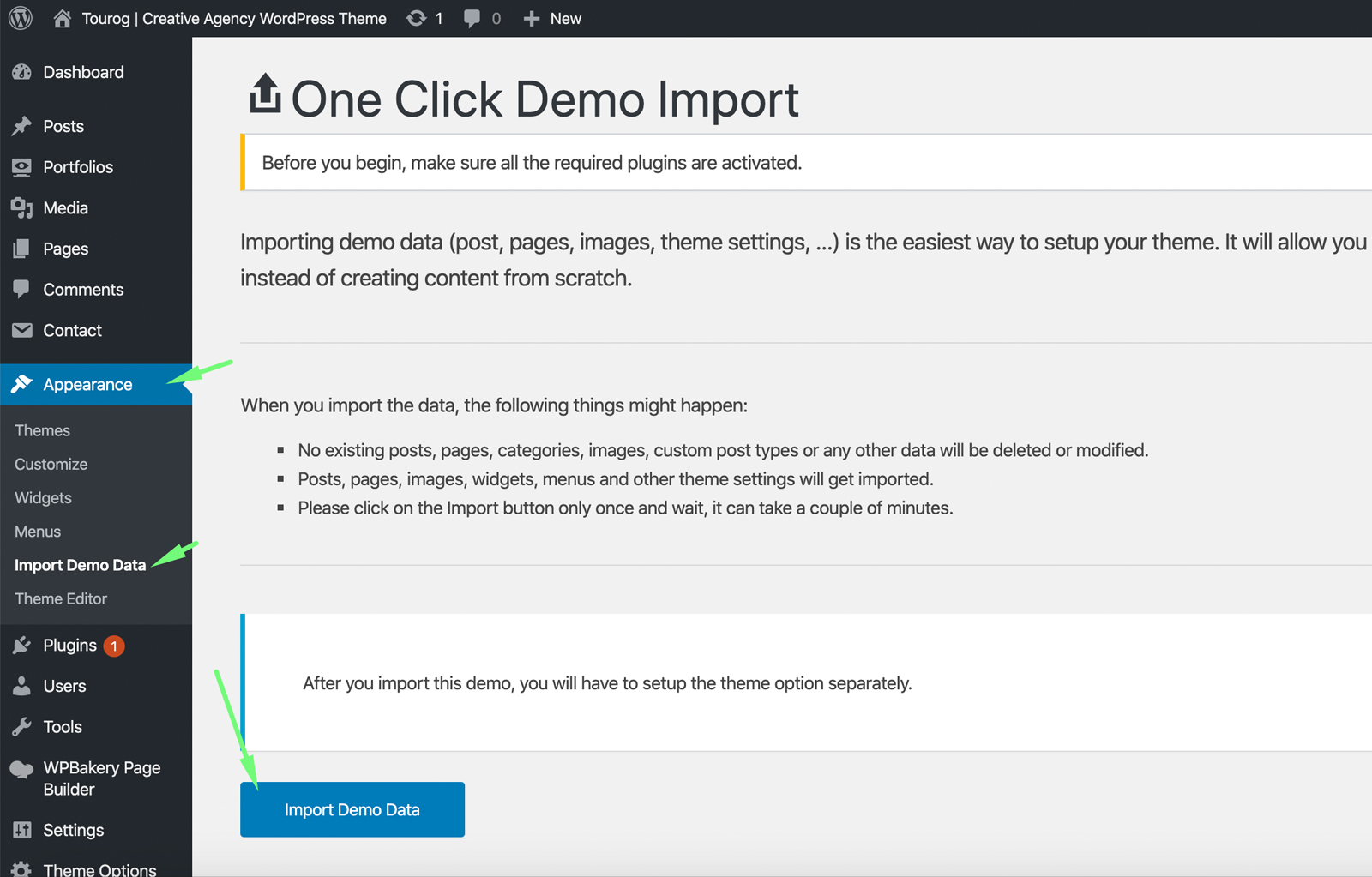Expand the Appearance menu section
The width and height of the screenshot is (1372, 877).
click(87, 385)
